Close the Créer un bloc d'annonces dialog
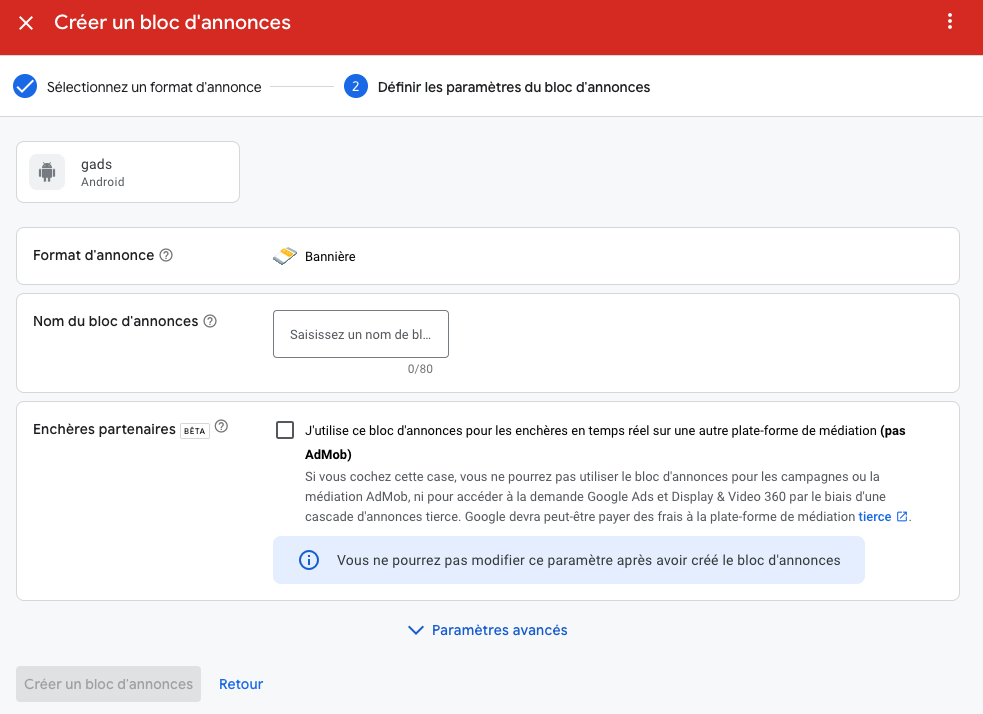This screenshot has width=983, height=714. pos(26,23)
